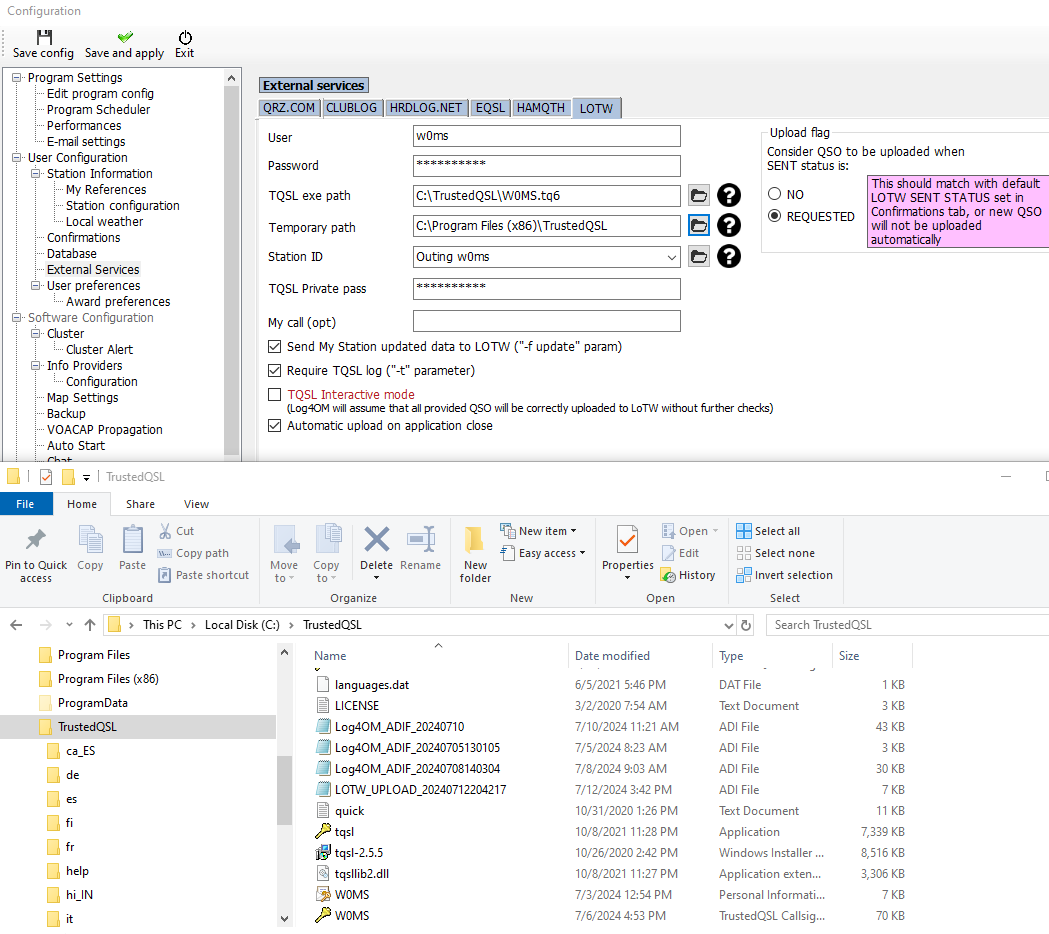
Task: Switch to HRDLOG.NET tab
Action: (x=426, y=108)
